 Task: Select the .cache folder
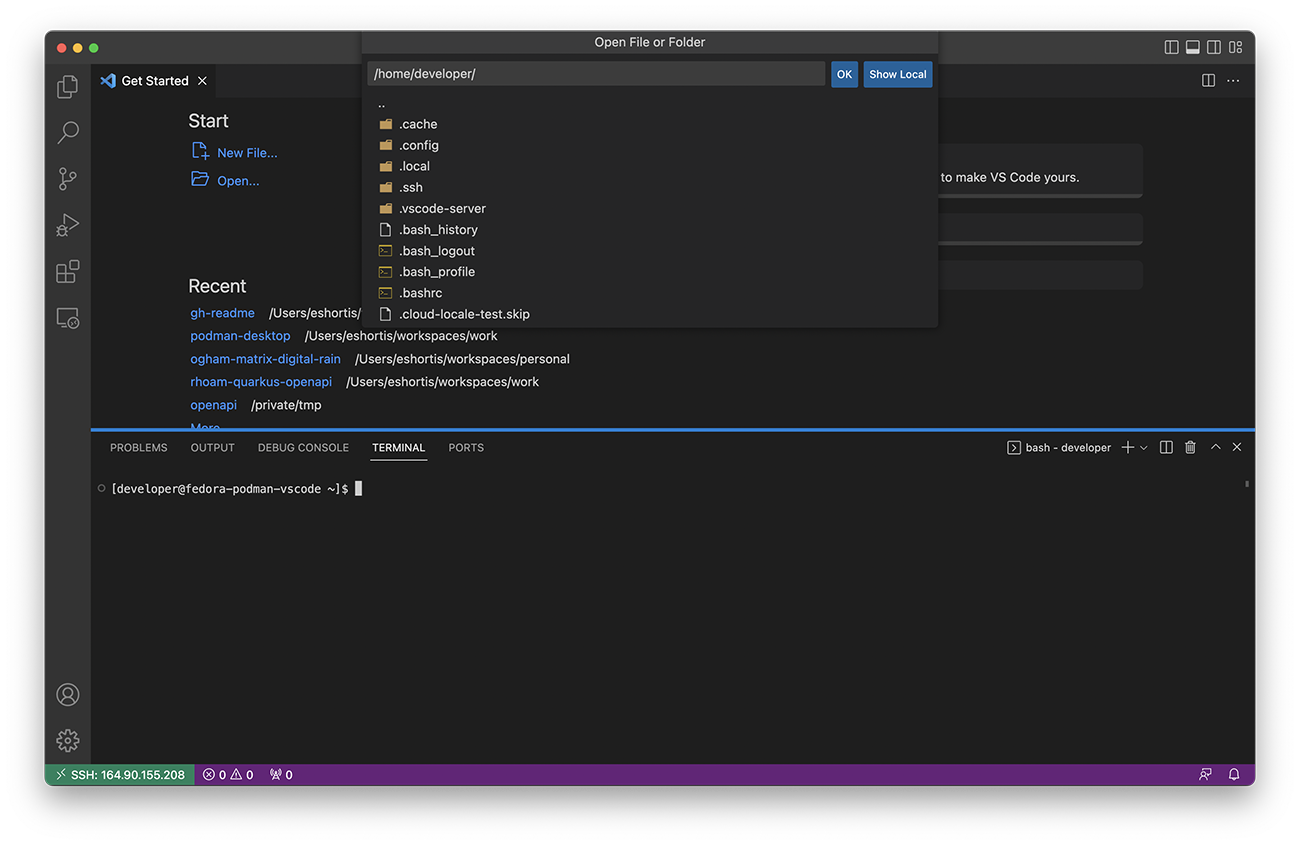[650, 124]
